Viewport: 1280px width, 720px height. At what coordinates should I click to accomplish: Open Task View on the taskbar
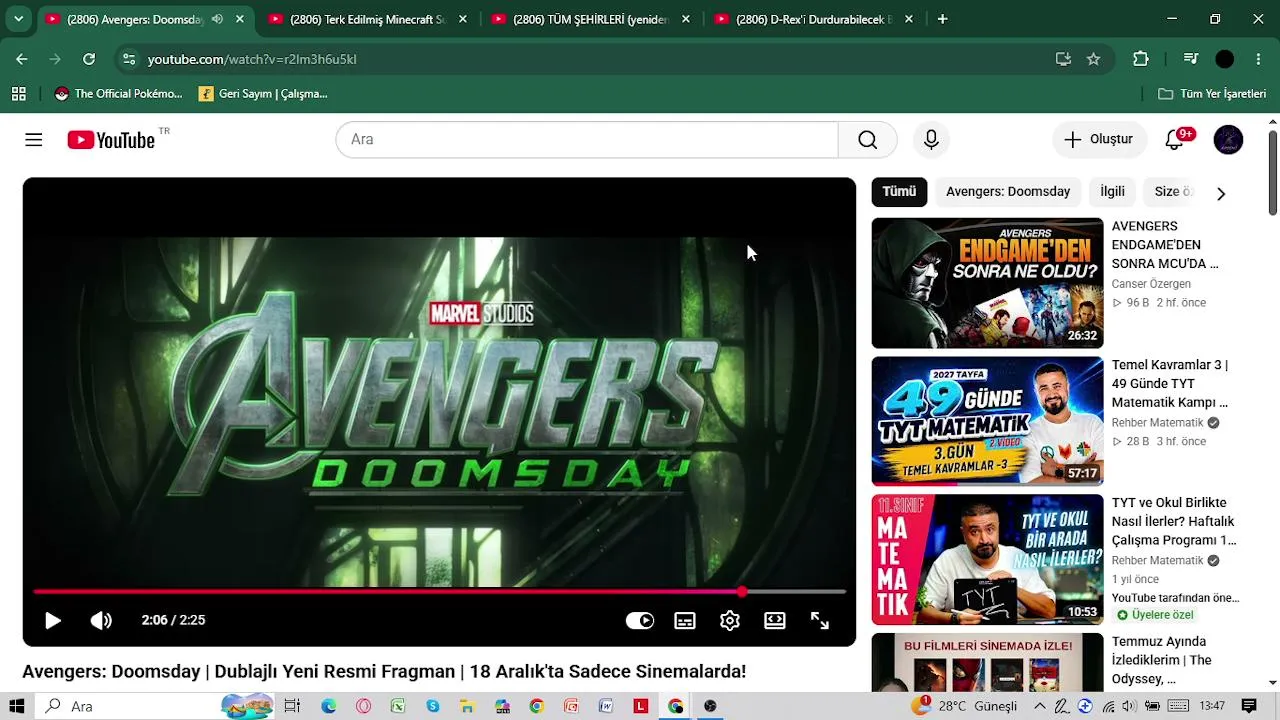pos(292,706)
